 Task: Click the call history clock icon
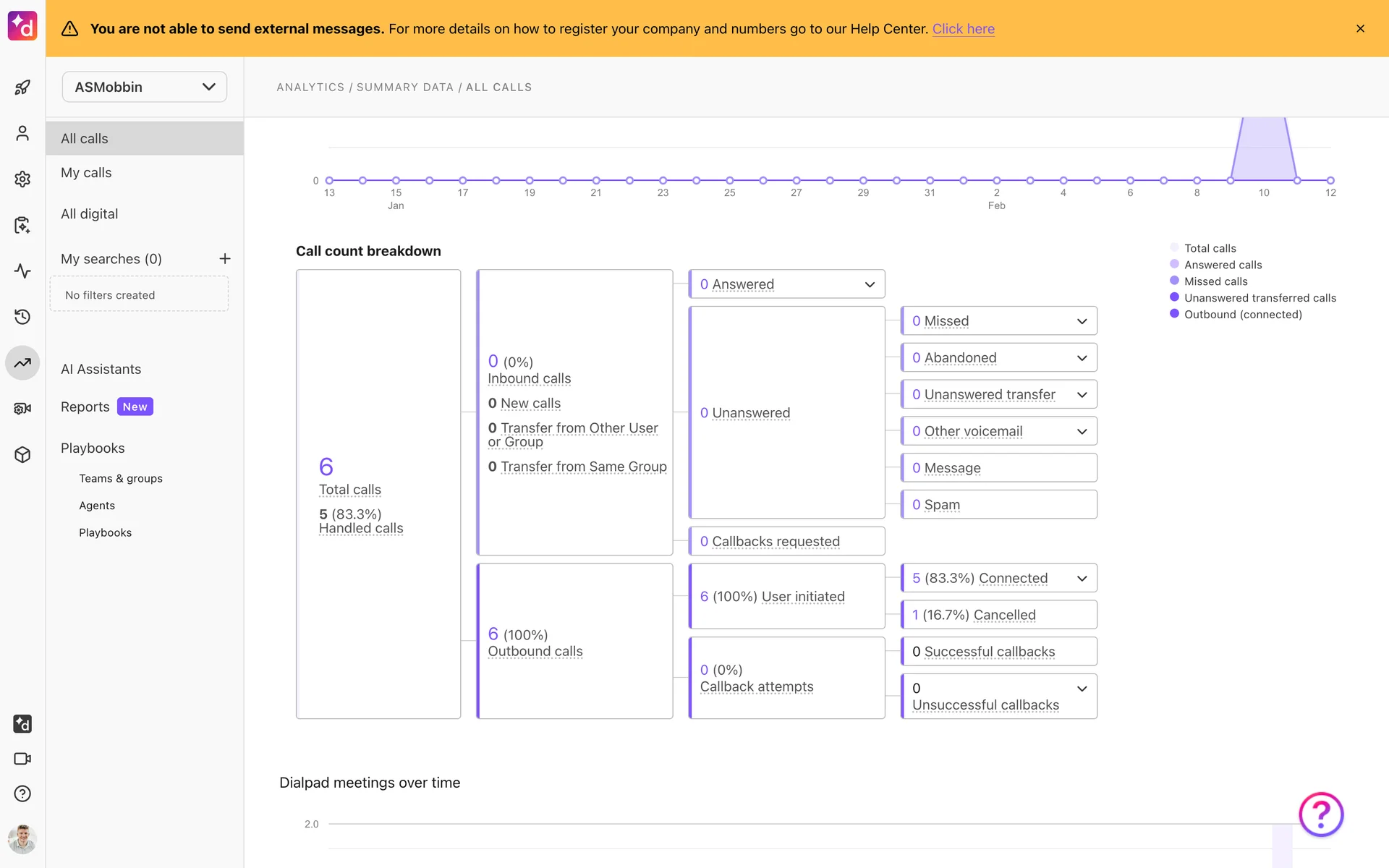[x=22, y=317]
